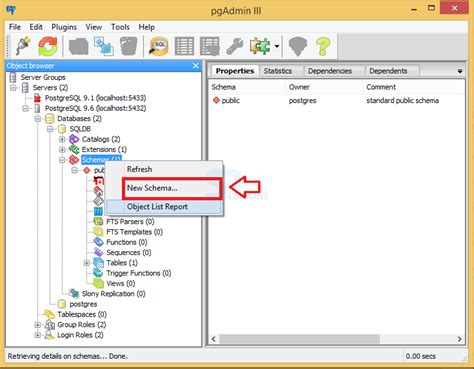Open the Tools menu
The width and height of the screenshot is (474, 369).
120,27
